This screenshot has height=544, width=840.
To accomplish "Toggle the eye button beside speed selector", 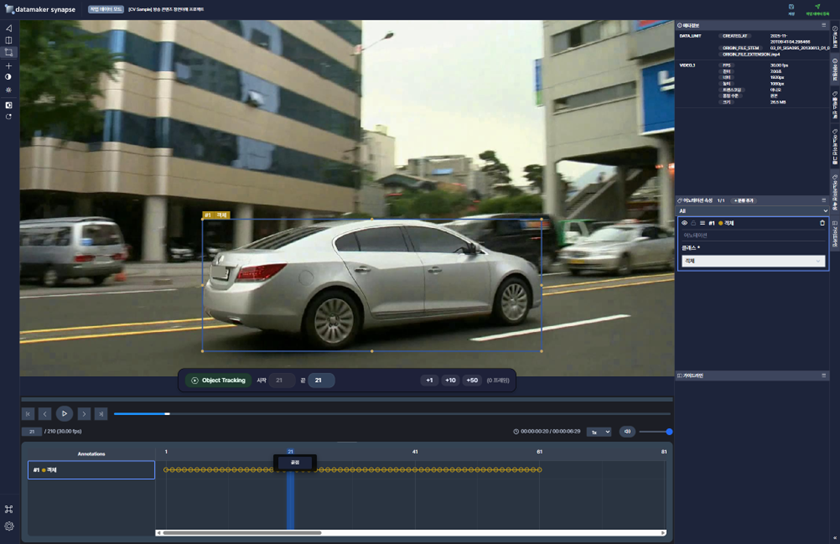I will (x=627, y=432).
